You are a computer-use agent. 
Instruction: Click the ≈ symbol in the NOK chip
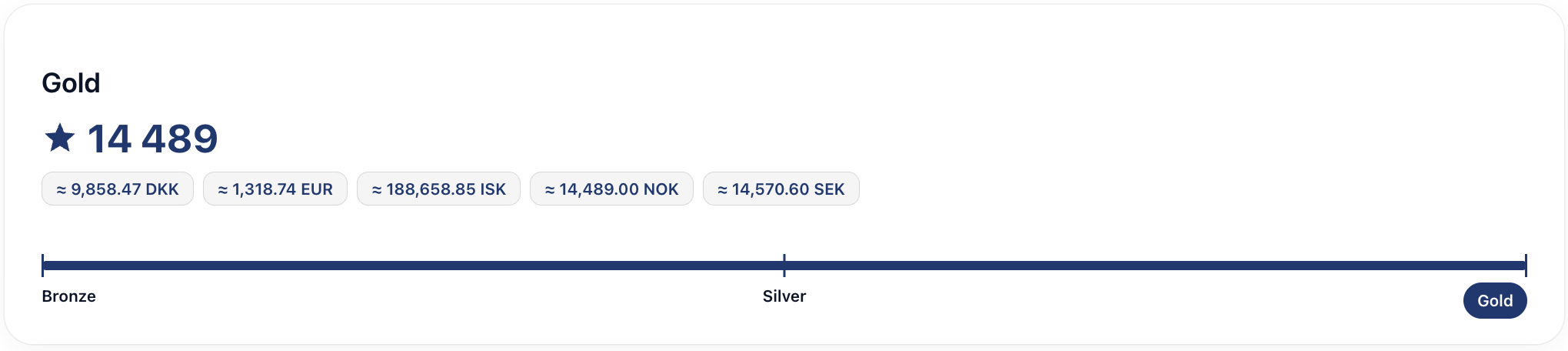coord(550,189)
